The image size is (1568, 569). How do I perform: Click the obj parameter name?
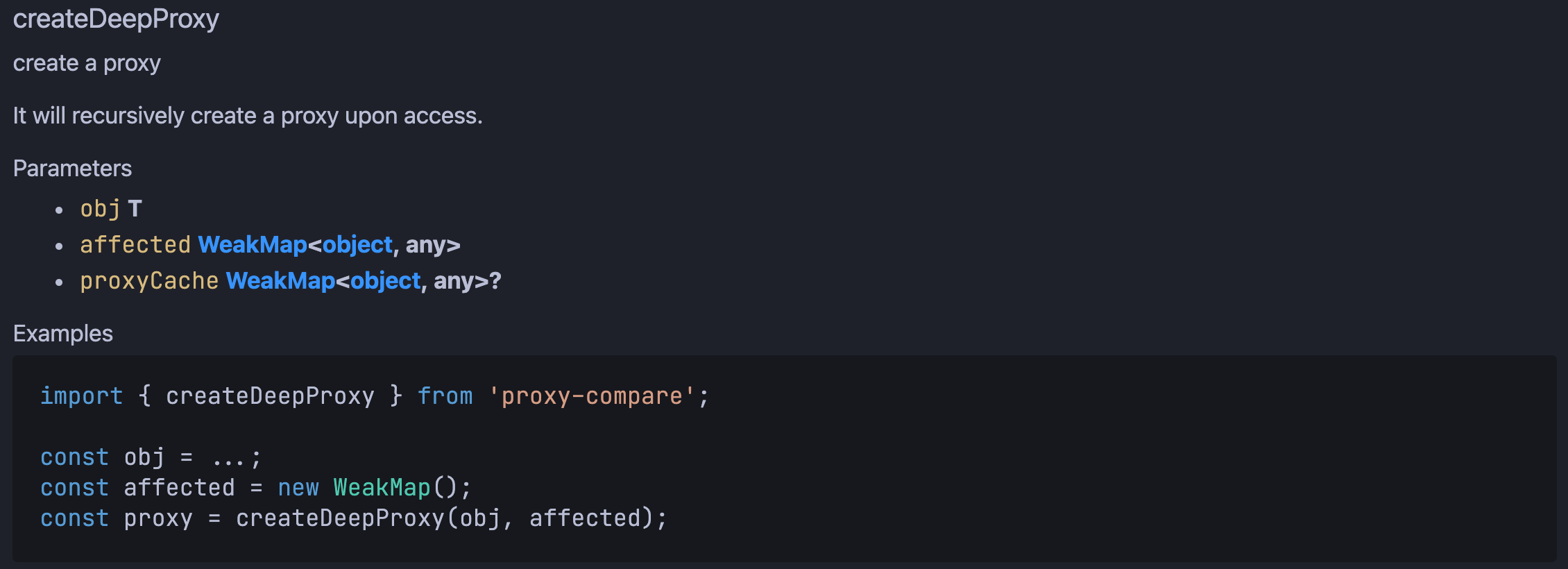[x=100, y=209]
